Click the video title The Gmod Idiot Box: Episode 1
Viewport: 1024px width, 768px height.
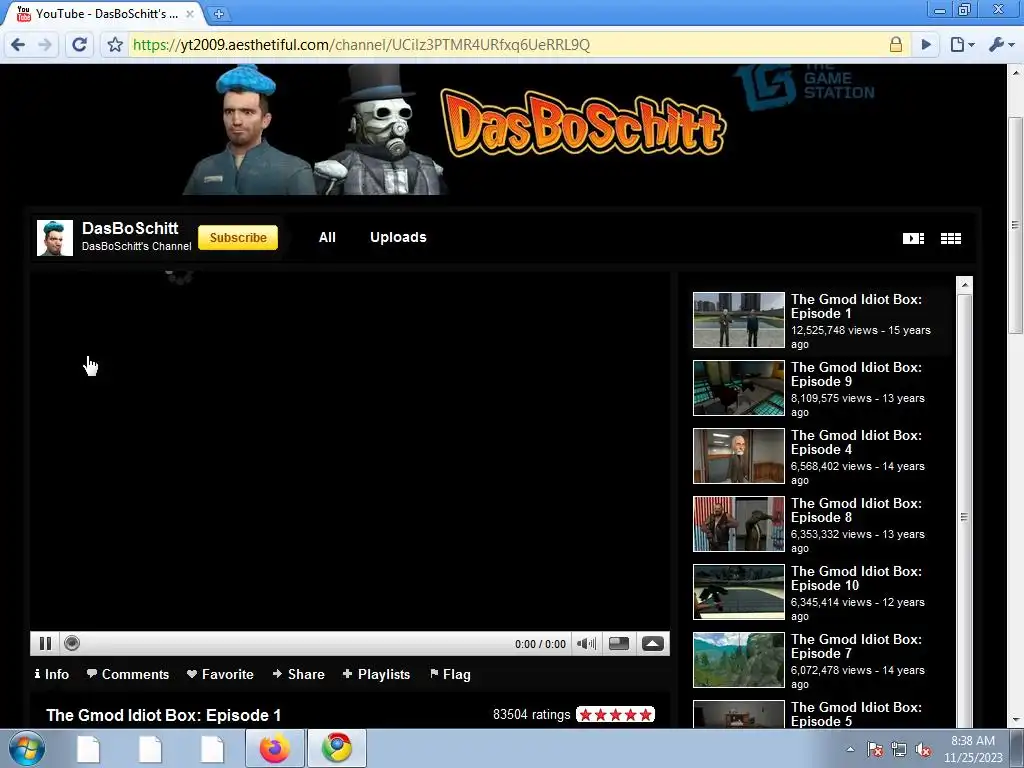click(163, 715)
